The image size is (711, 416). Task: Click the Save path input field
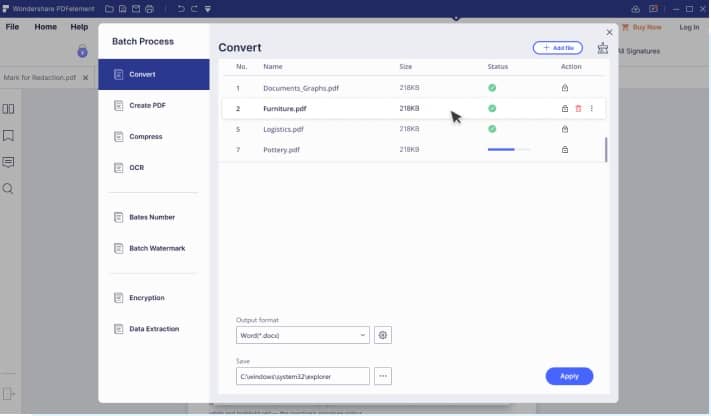click(x=302, y=376)
